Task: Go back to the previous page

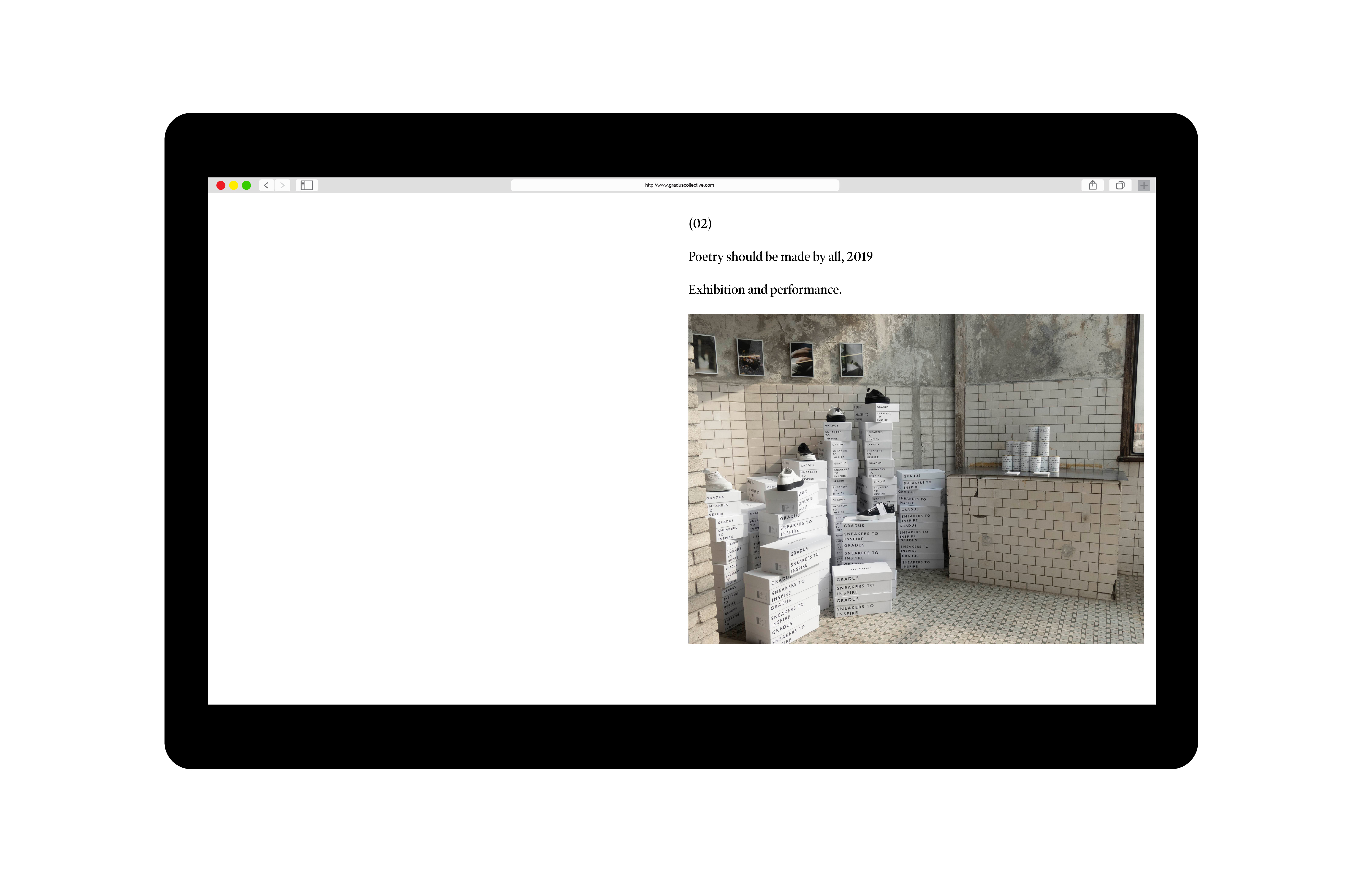Action: pyautogui.click(x=266, y=185)
